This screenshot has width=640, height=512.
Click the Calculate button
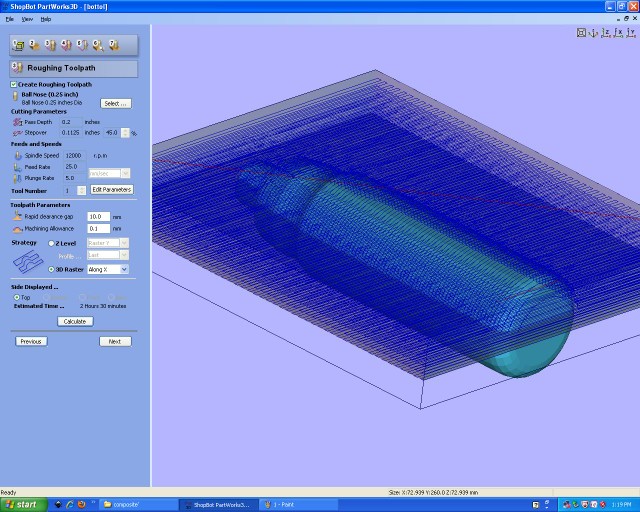tap(75, 321)
